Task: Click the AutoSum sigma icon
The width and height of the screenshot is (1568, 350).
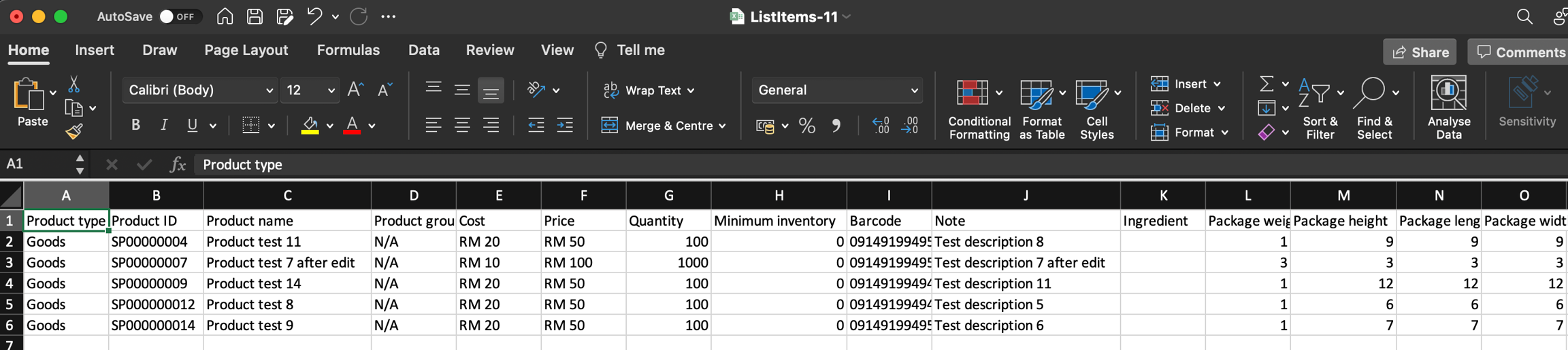Action: pyautogui.click(x=1266, y=84)
